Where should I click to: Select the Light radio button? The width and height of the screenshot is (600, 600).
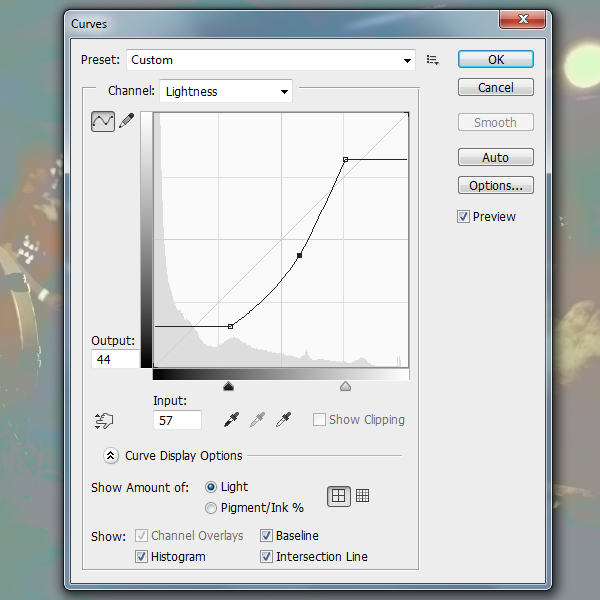(x=211, y=487)
